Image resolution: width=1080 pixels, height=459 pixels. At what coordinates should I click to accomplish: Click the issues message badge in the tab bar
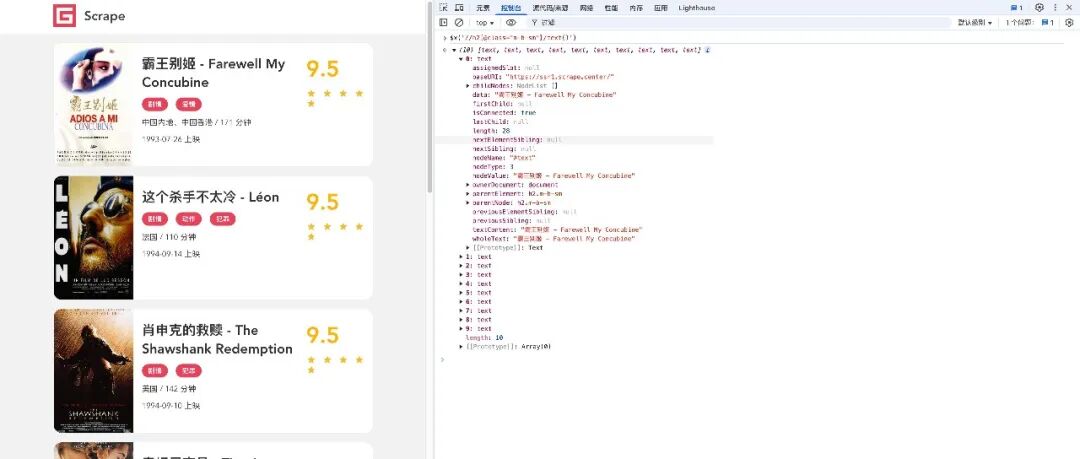[1017, 8]
